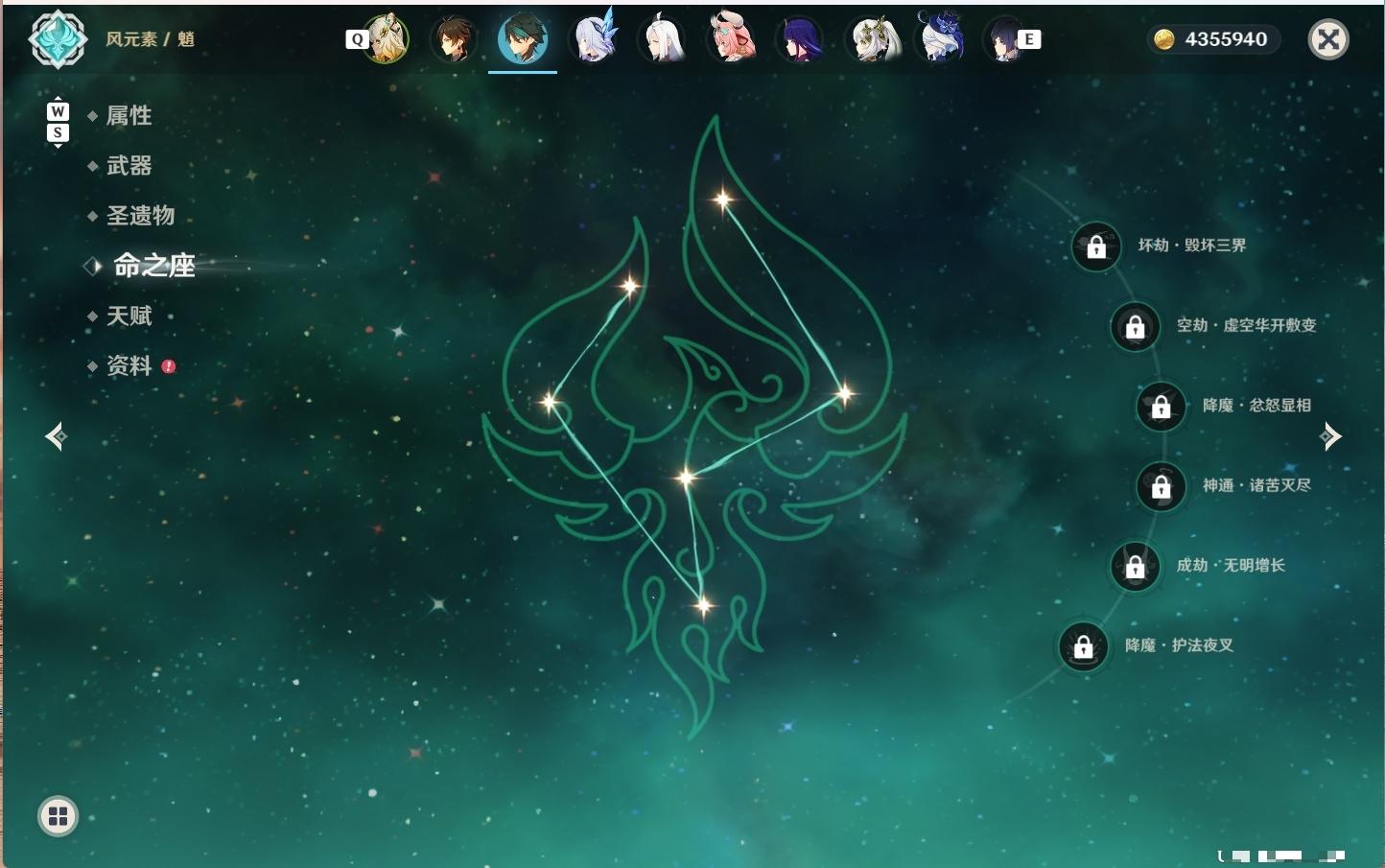The height and width of the screenshot is (868, 1385).
Task: Click the lock icon for 降魔·护法夜叉
Action: [1083, 646]
